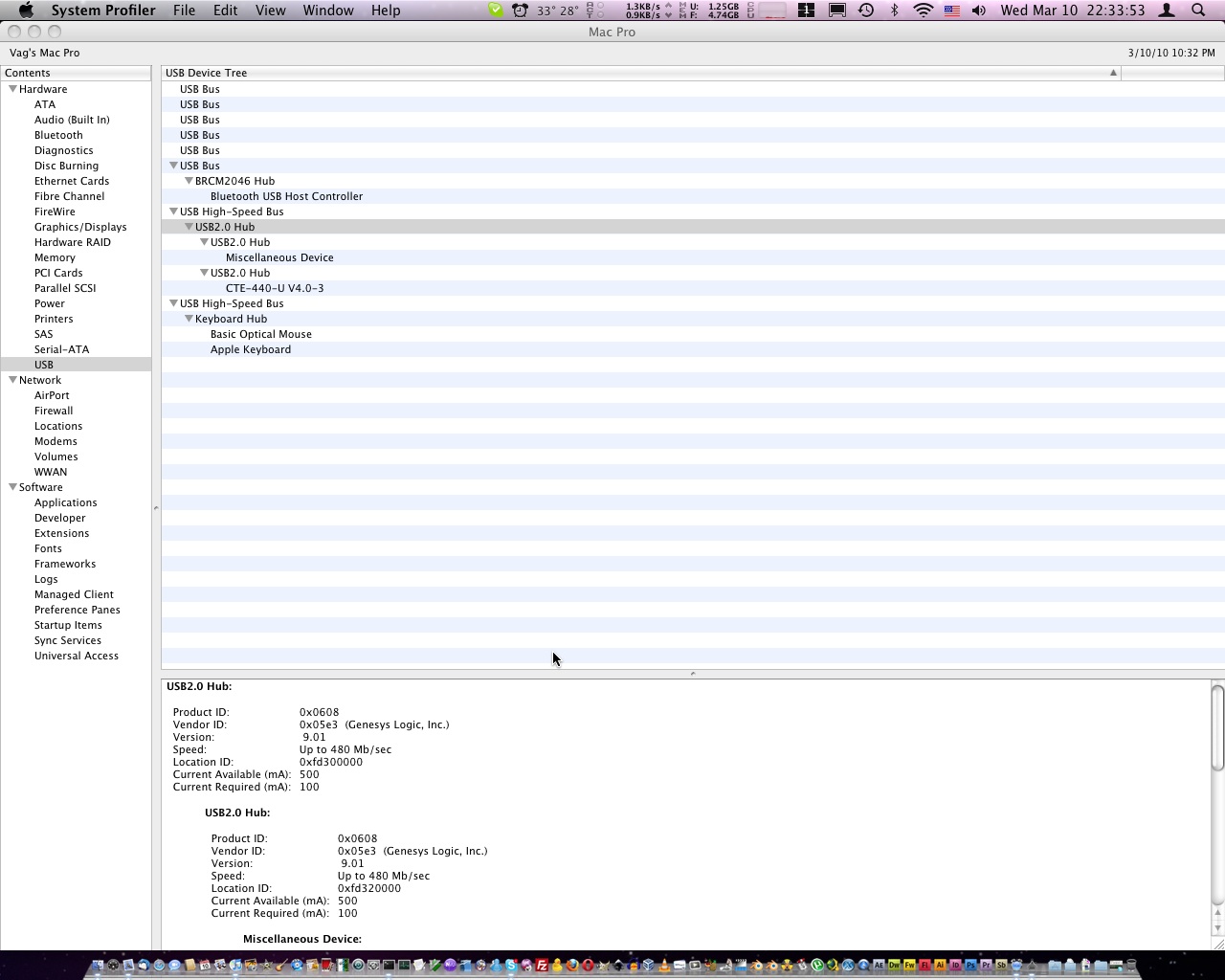Image resolution: width=1225 pixels, height=980 pixels.
Task: Click the Bluetooth status icon in menu bar
Action: (895, 11)
